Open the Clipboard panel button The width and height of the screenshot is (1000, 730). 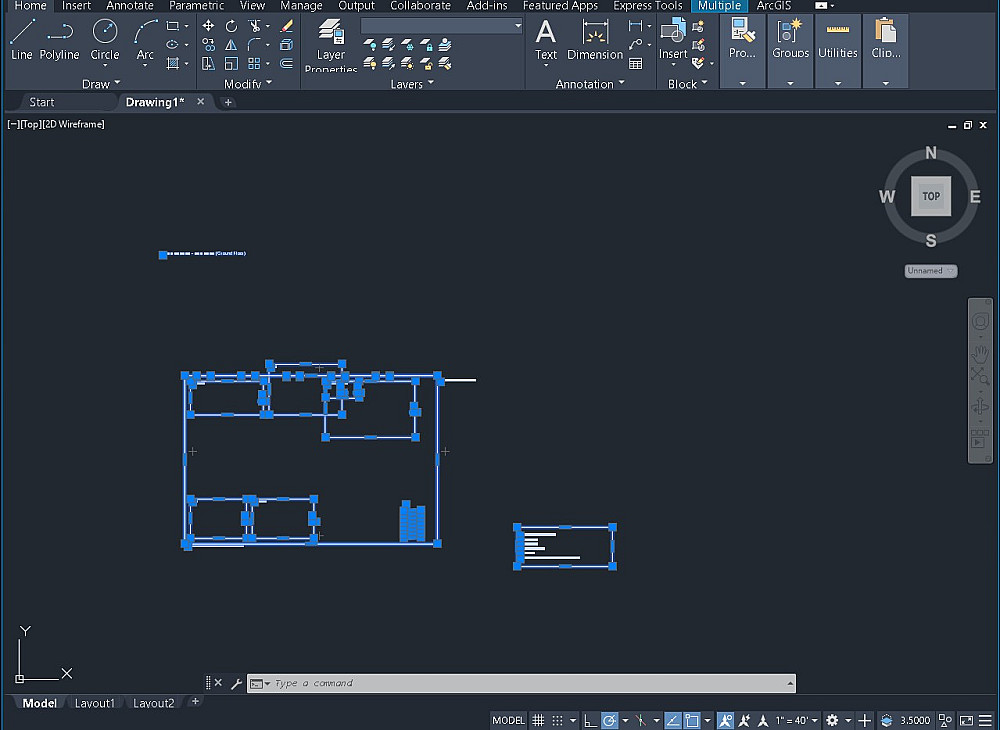click(885, 51)
